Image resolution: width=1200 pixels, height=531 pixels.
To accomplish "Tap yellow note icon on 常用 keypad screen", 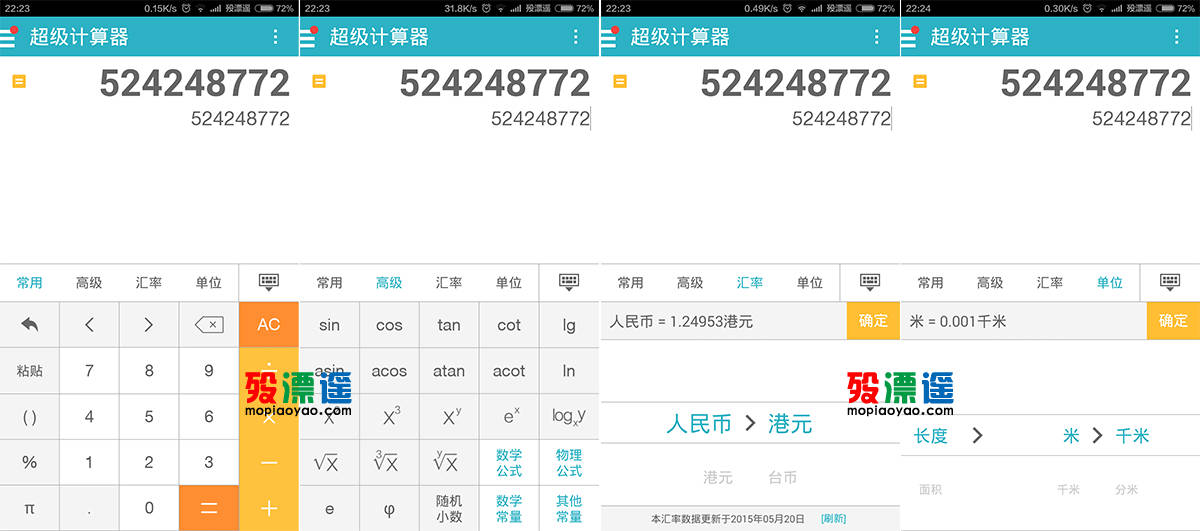I will 19,81.
